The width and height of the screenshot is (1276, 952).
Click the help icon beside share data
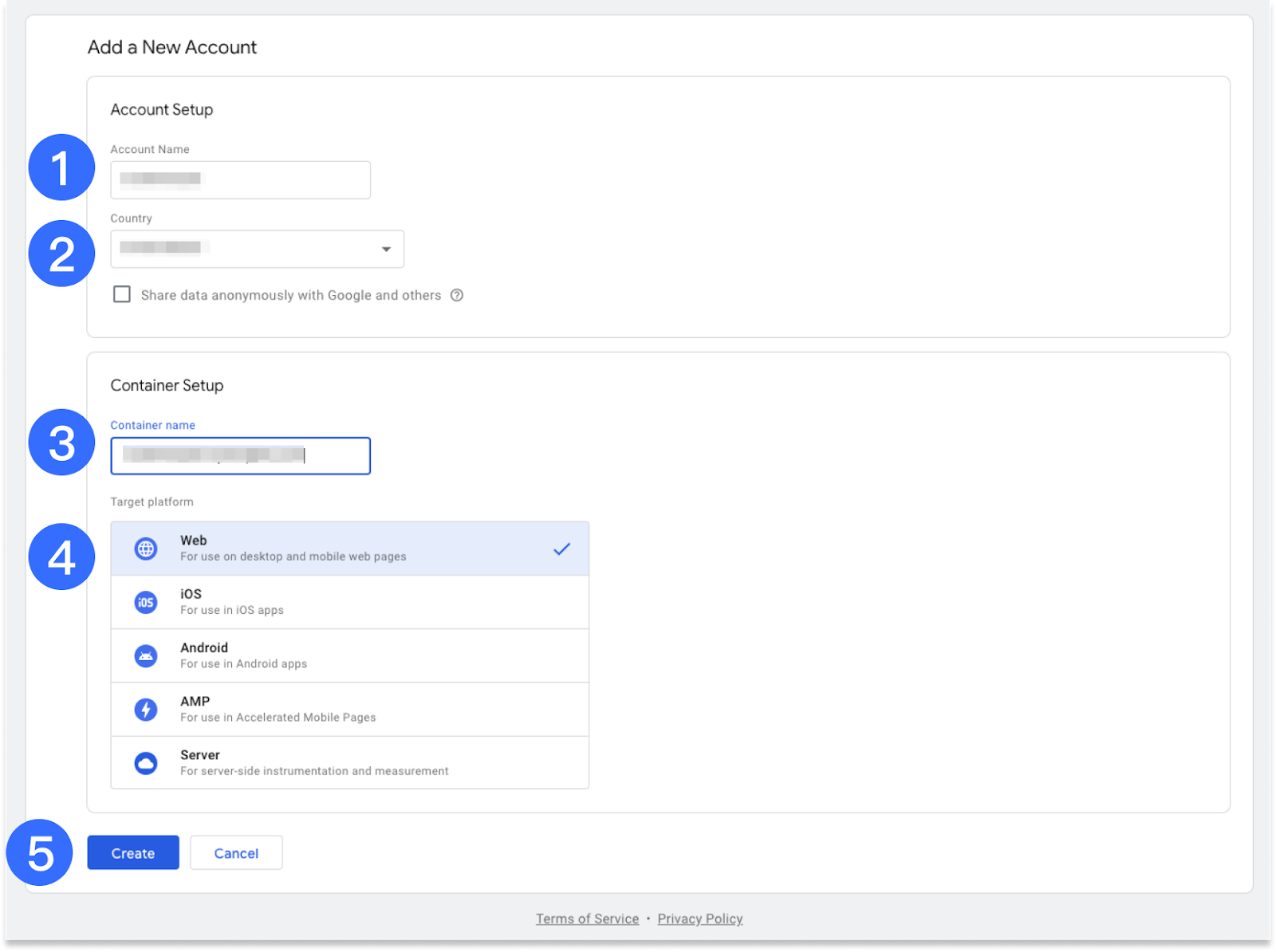(457, 295)
